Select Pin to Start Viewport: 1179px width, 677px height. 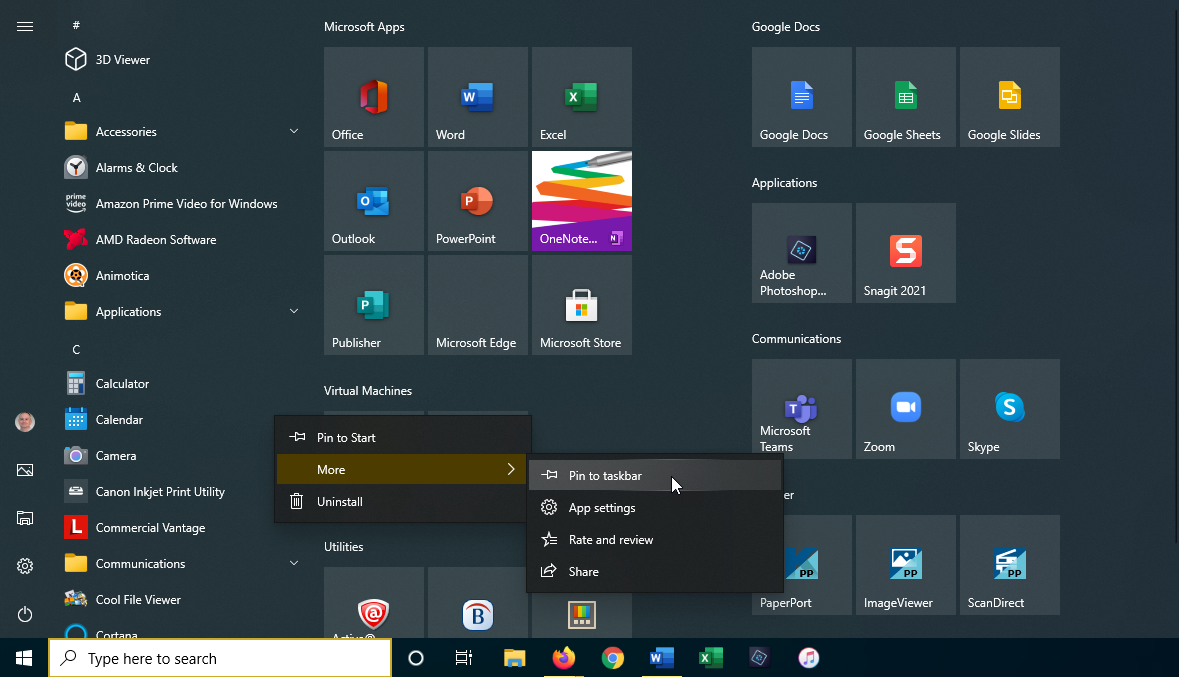click(402, 438)
